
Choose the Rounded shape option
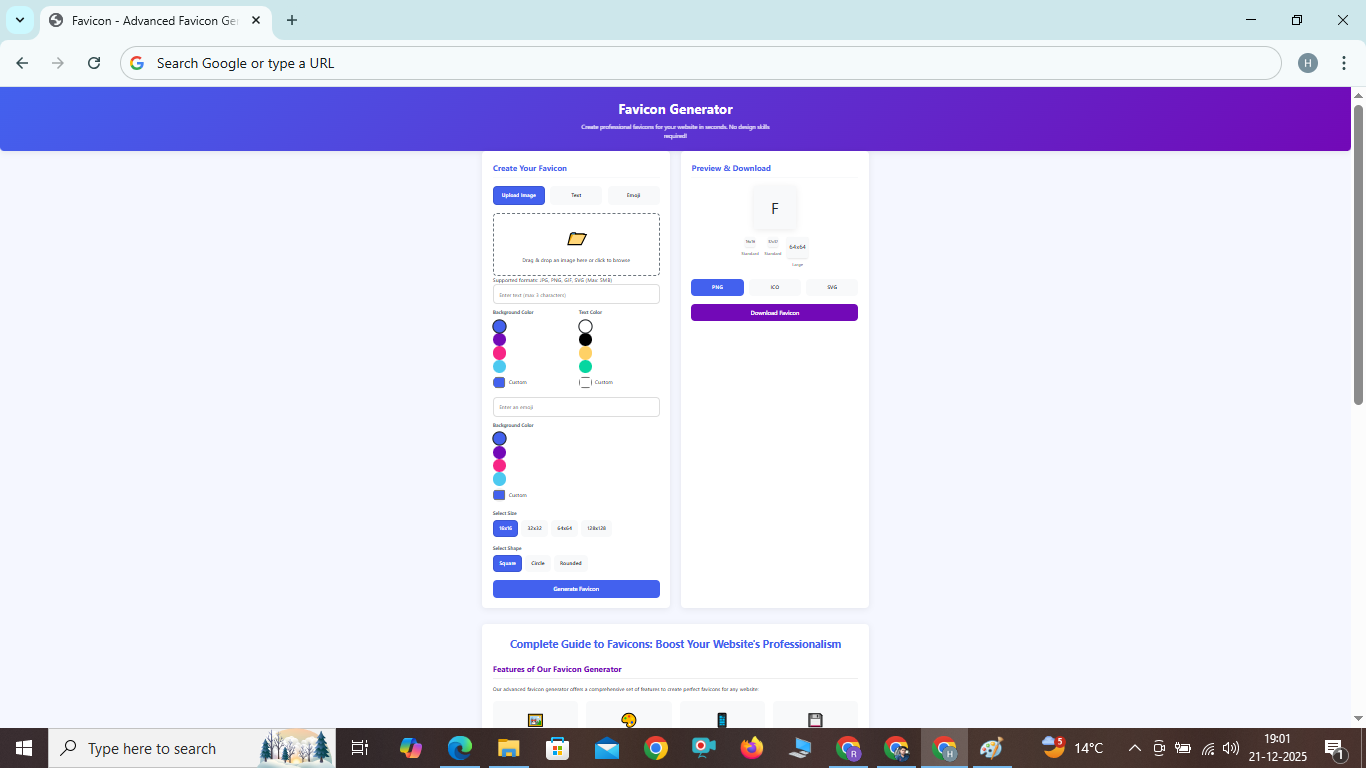tap(571, 563)
